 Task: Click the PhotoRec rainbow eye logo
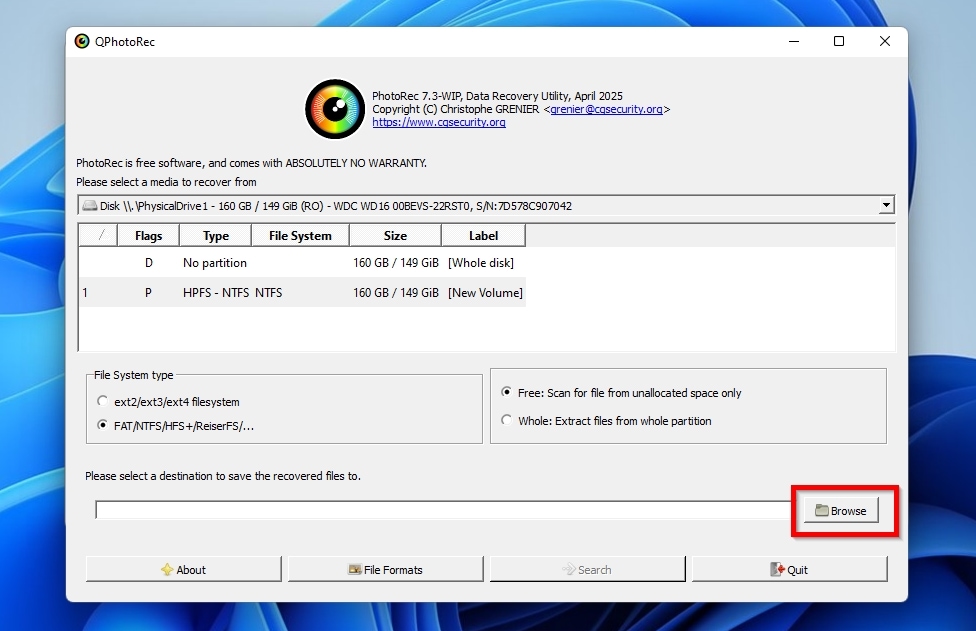(x=334, y=108)
